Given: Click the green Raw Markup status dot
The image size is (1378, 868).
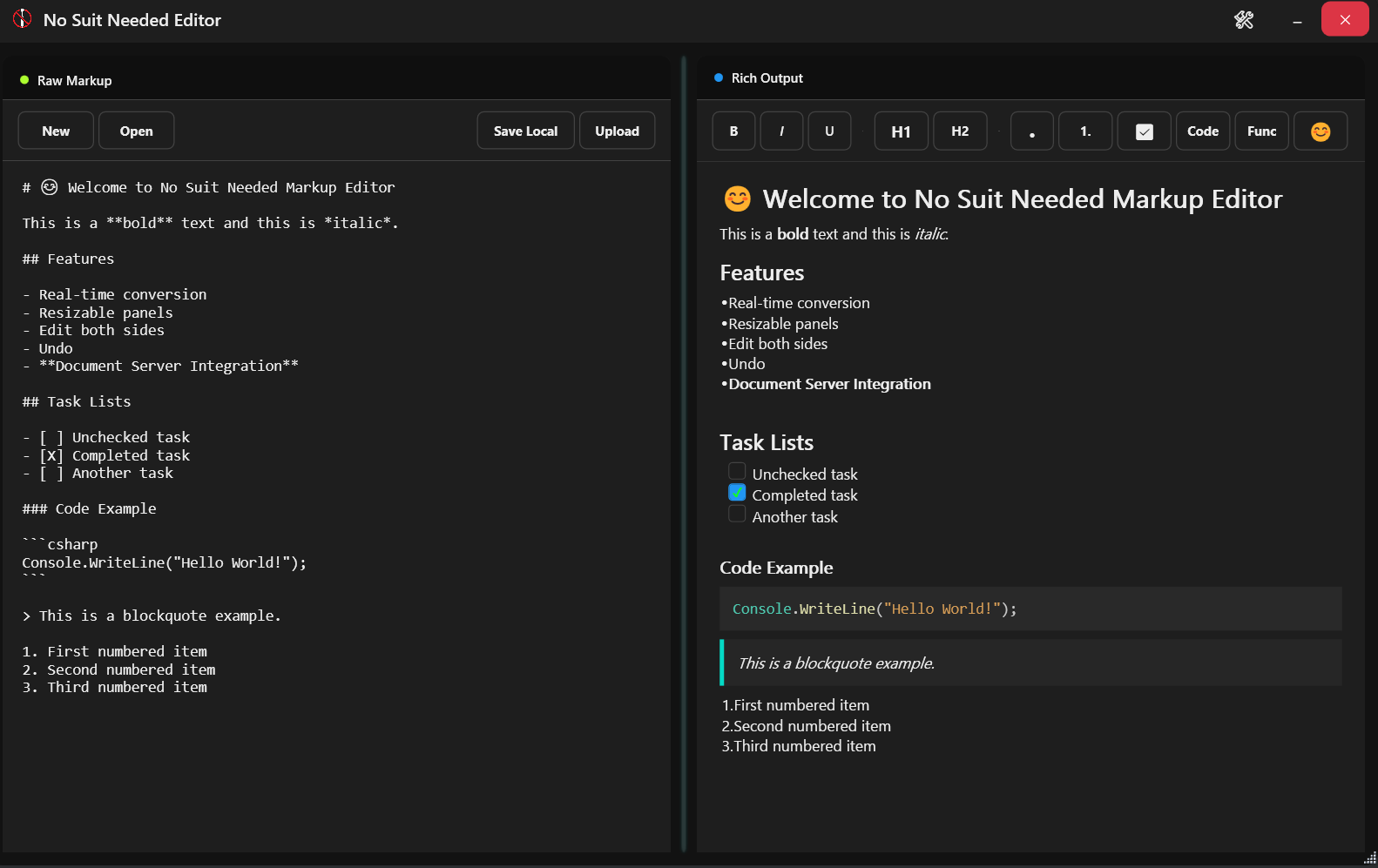Looking at the screenshot, I should [x=24, y=80].
